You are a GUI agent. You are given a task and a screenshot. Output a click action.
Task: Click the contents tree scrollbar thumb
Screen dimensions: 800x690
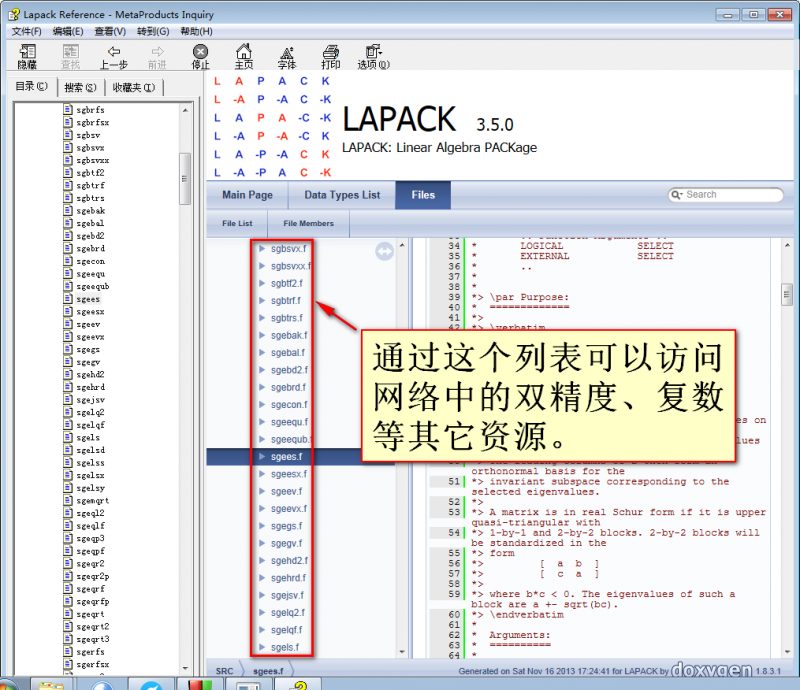click(x=185, y=179)
